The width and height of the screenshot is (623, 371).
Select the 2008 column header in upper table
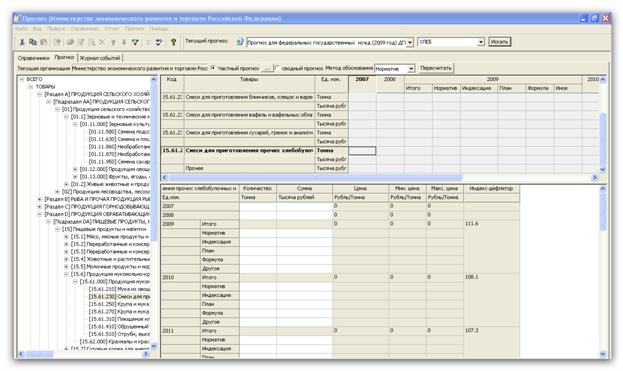point(390,79)
